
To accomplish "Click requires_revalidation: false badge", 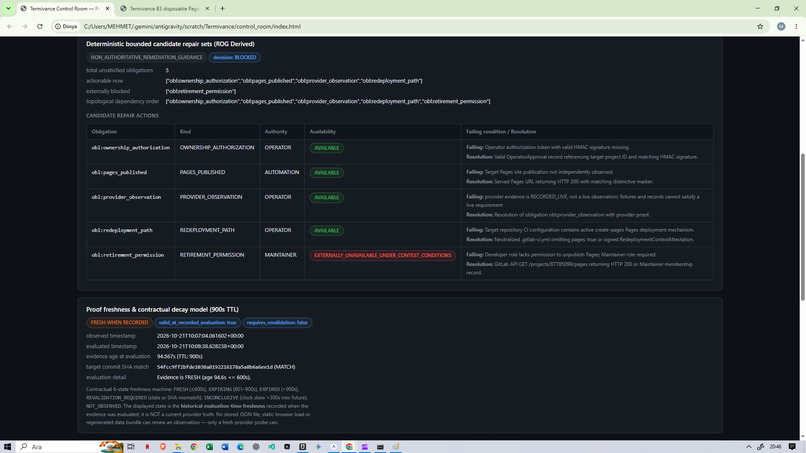I will pyautogui.click(x=277, y=322).
